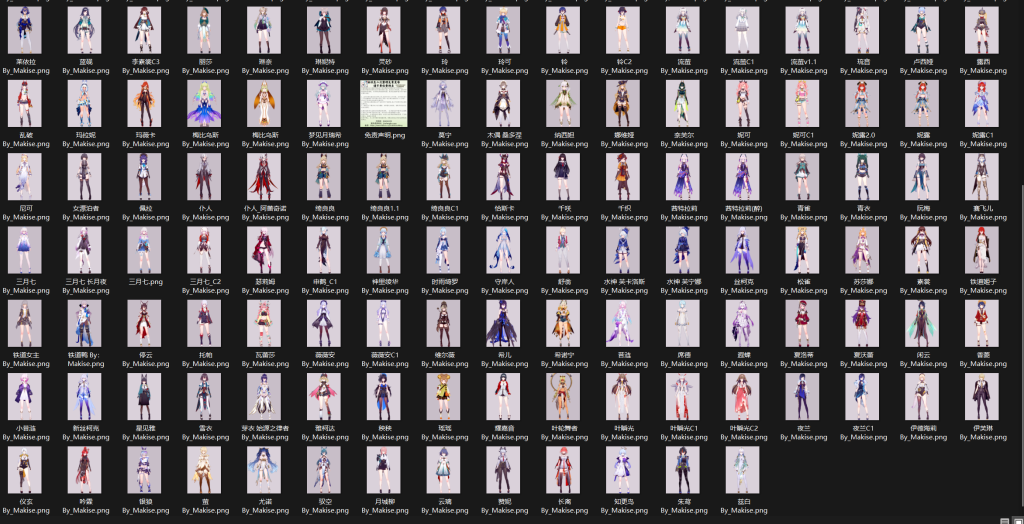Image resolution: width=1024 pixels, height=524 pixels.
Task: Select the 铁道鸭 By: Makise.png thumbnail
Action: pos(84,323)
